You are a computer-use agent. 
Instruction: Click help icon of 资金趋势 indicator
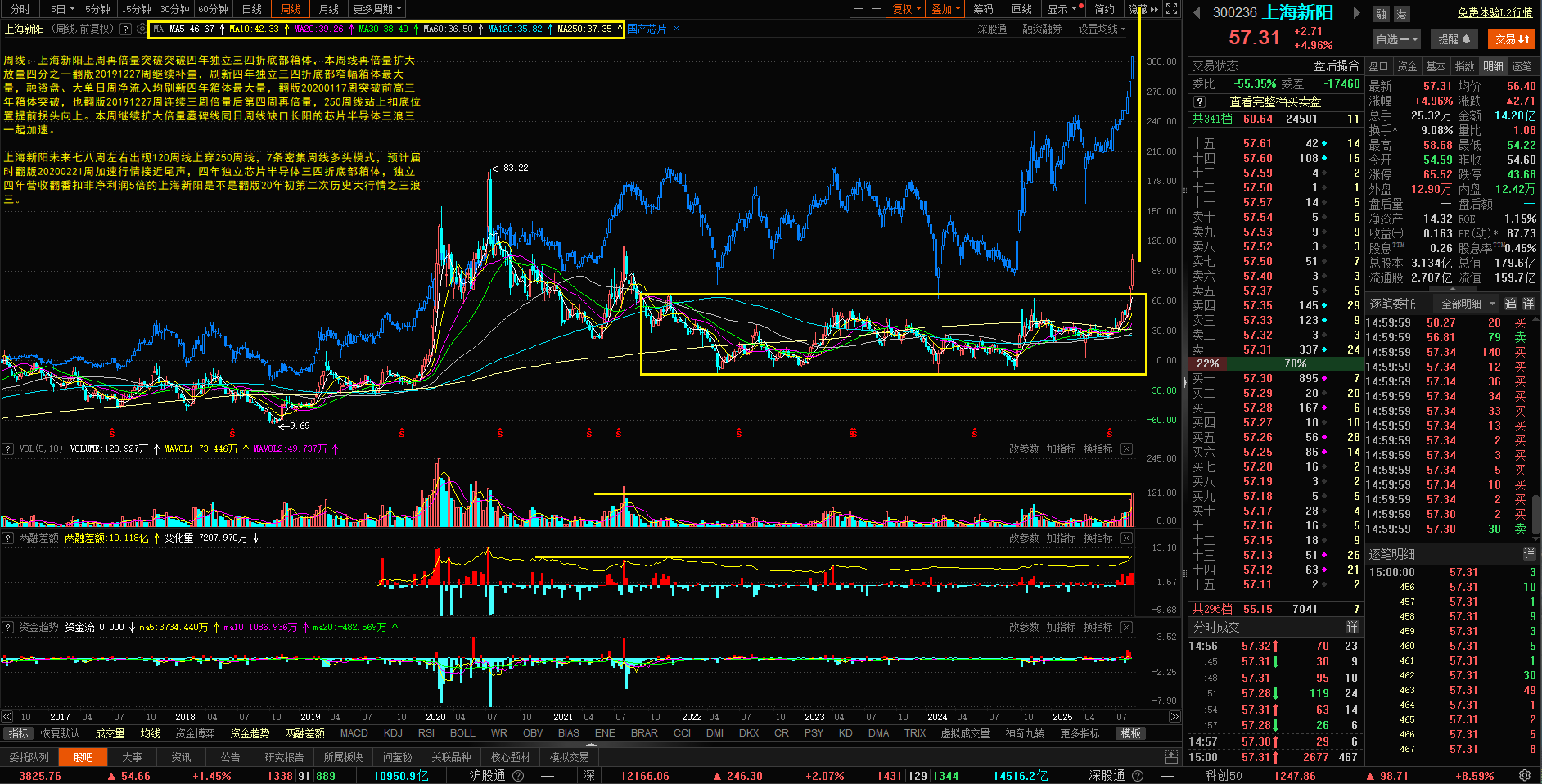click(7, 627)
